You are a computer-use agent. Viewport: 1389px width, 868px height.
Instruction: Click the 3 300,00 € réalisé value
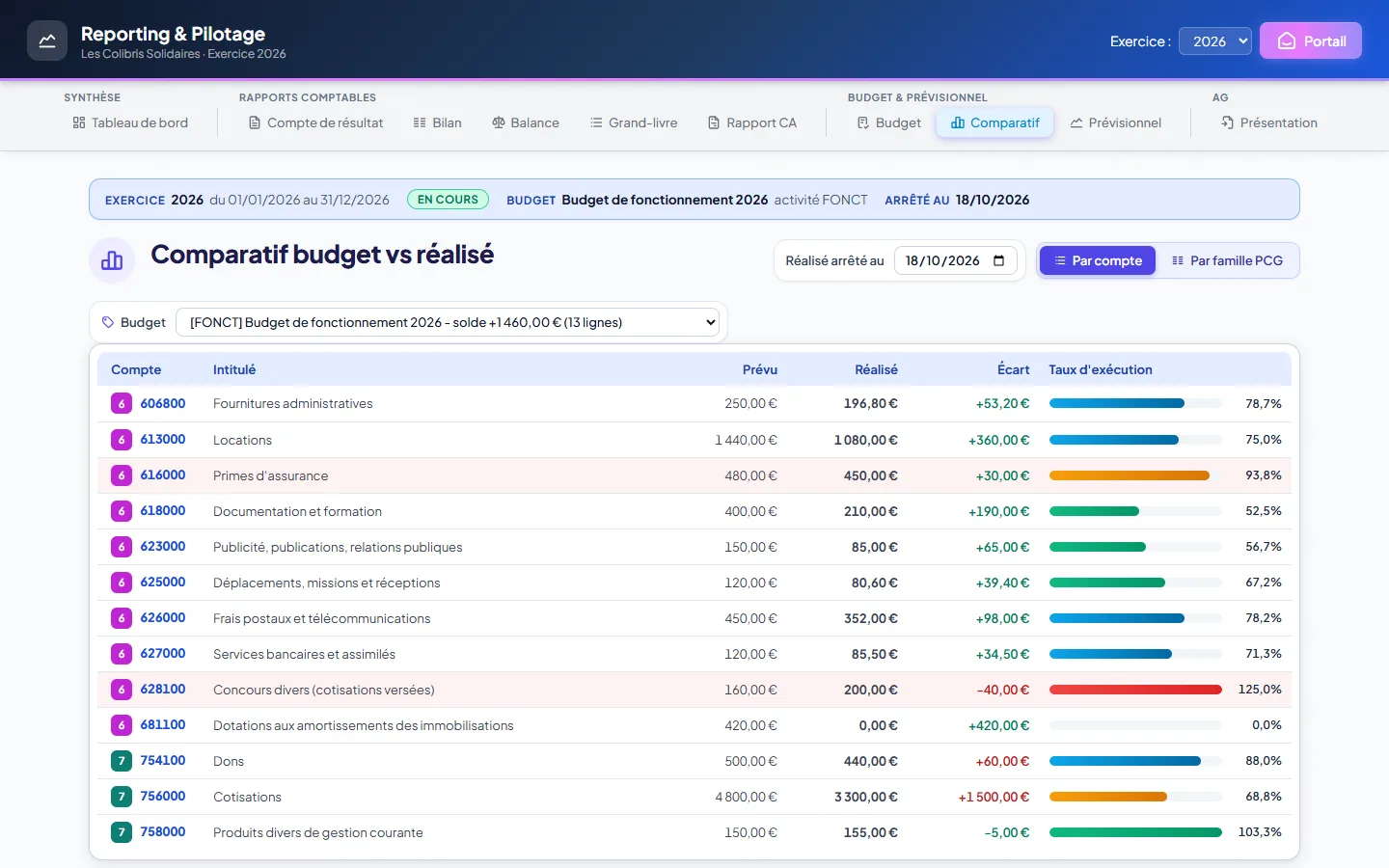[866, 797]
